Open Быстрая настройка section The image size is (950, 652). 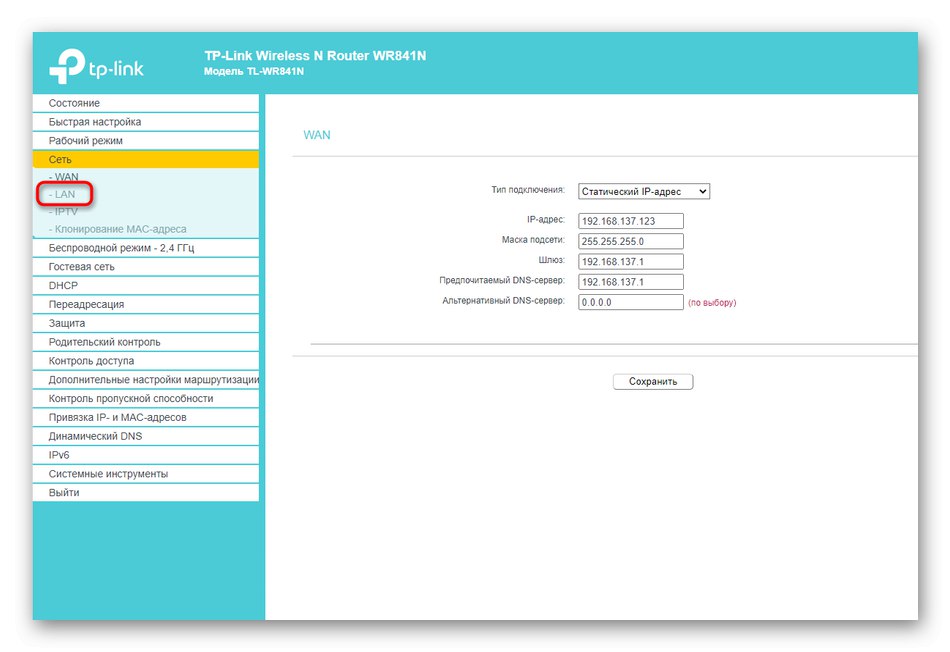145,122
